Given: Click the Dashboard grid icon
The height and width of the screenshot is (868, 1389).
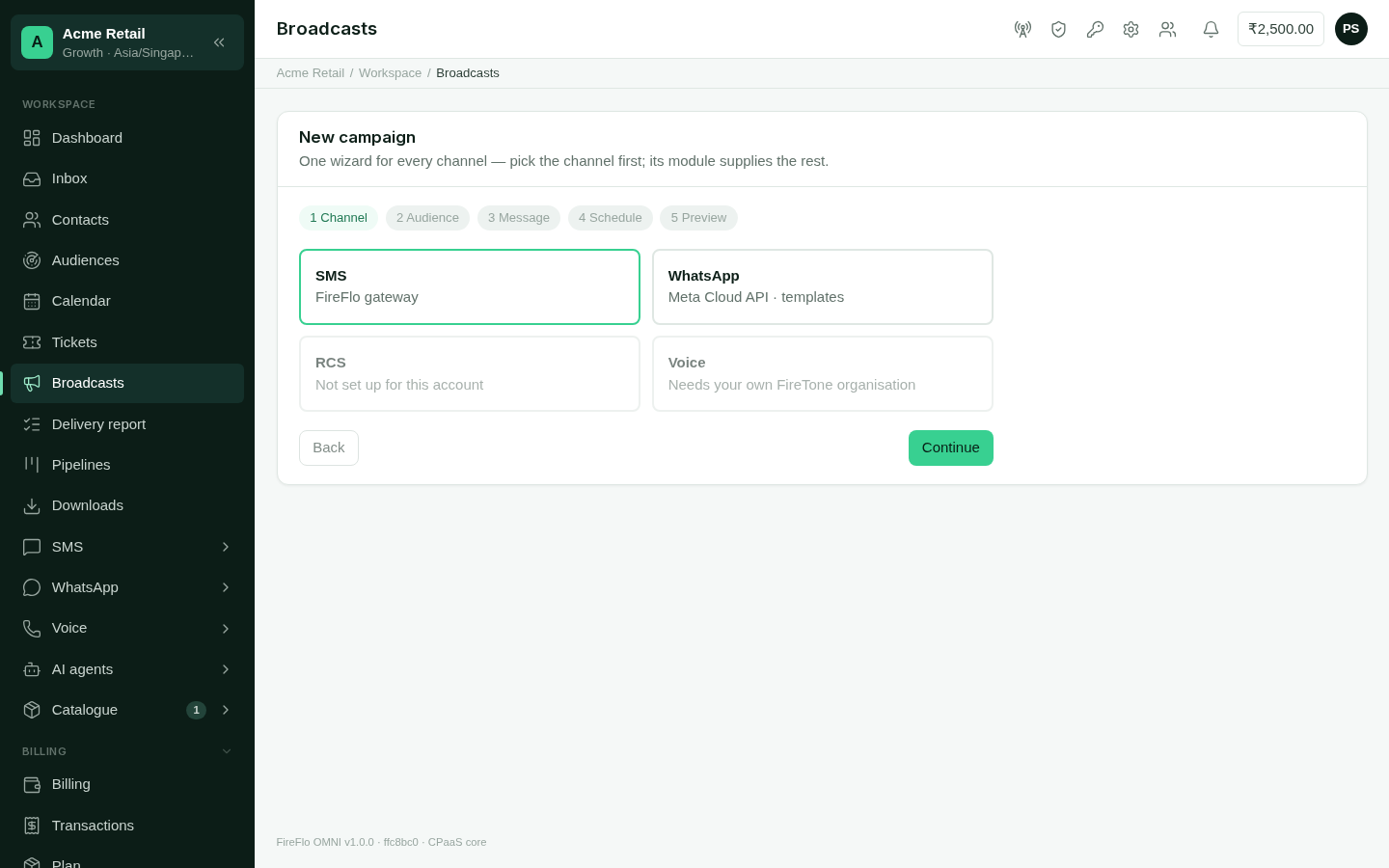Looking at the screenshot, I should (x=32, y=138).
